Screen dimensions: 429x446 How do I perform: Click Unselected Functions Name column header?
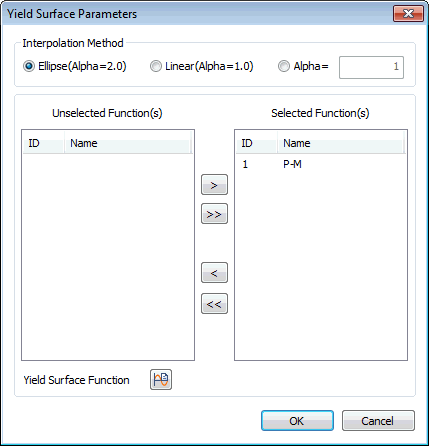tap(128, 143)
